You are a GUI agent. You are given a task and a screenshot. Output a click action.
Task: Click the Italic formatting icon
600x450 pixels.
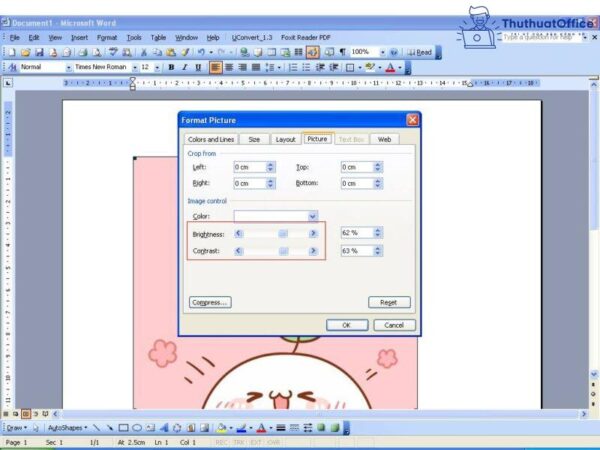click(x=184, y=67)
